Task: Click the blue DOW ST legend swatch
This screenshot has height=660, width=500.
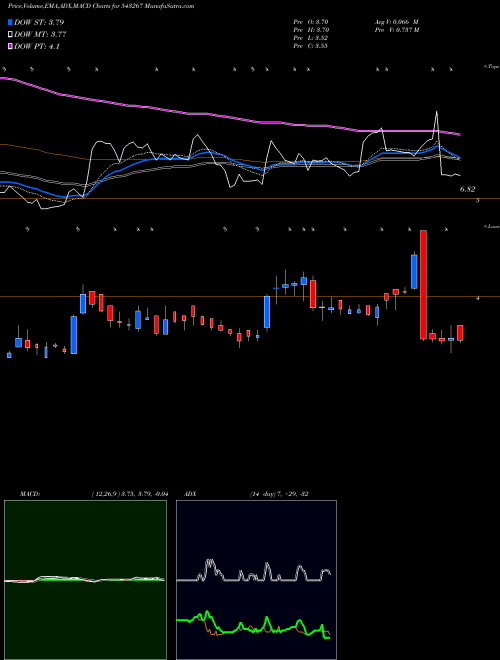Action: pos(11,22)
